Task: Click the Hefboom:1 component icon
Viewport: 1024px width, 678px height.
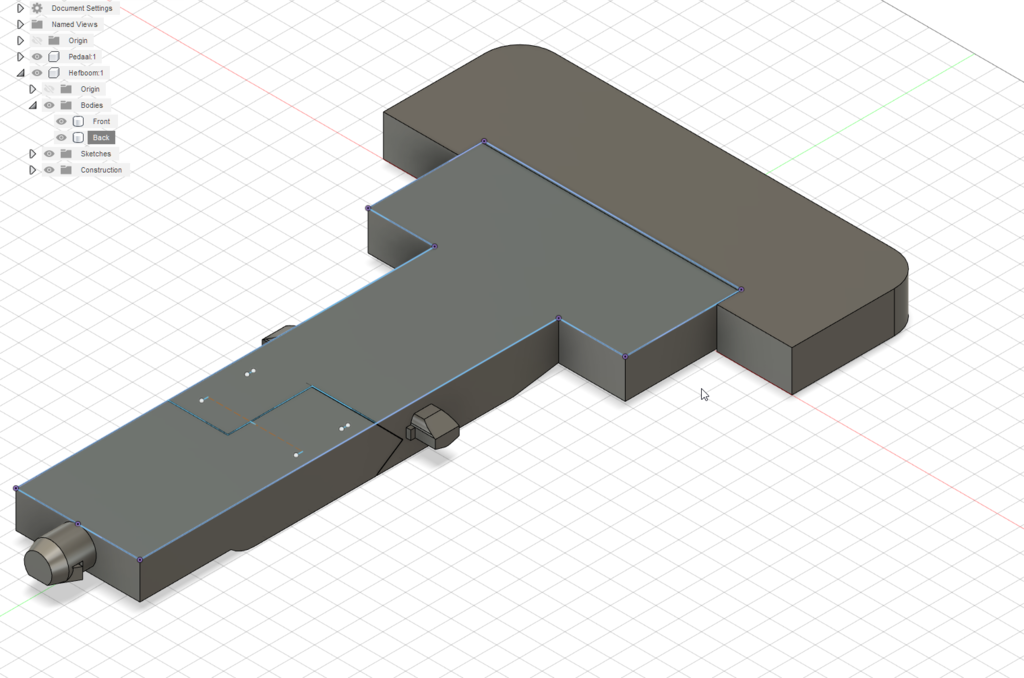Action: (x=55, y=72)
